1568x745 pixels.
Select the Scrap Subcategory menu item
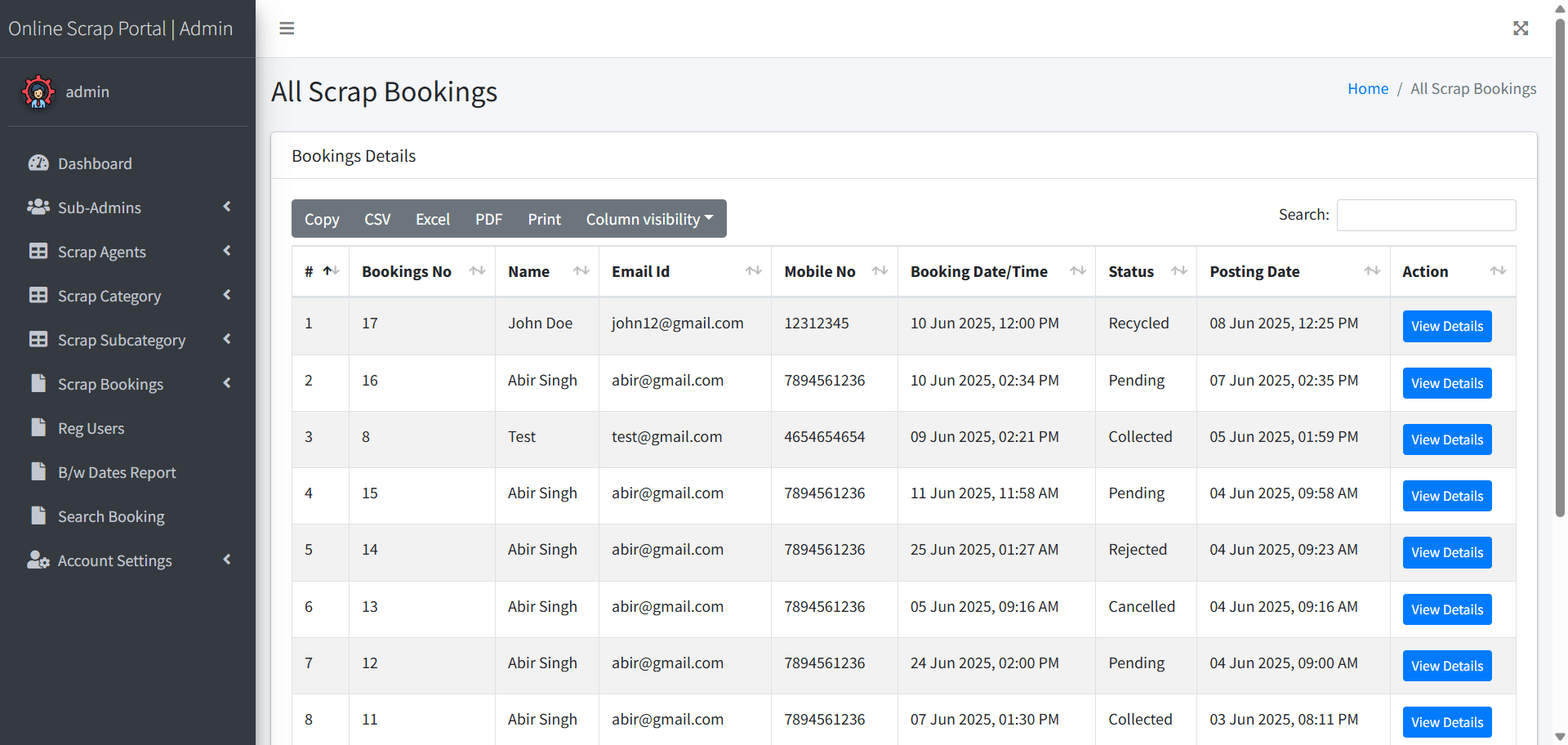pos(122,340)
